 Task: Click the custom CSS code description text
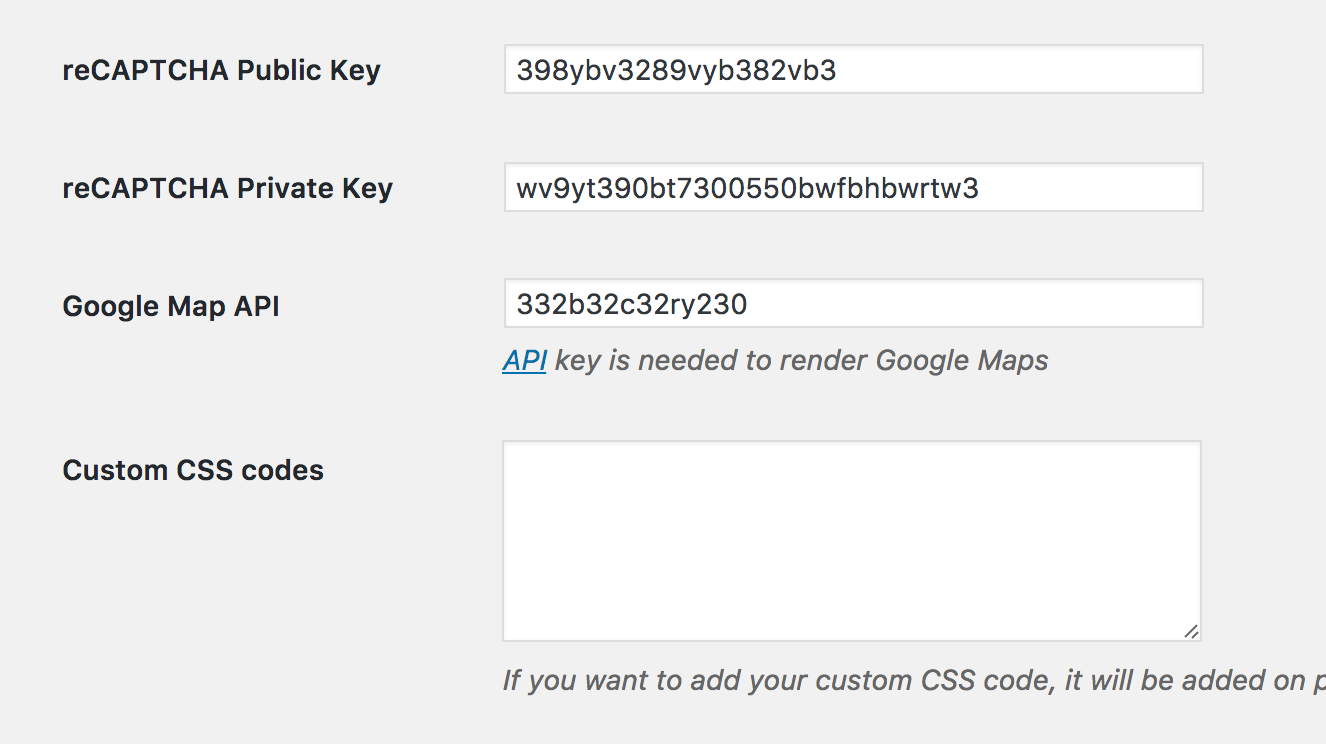coord(914,681)
